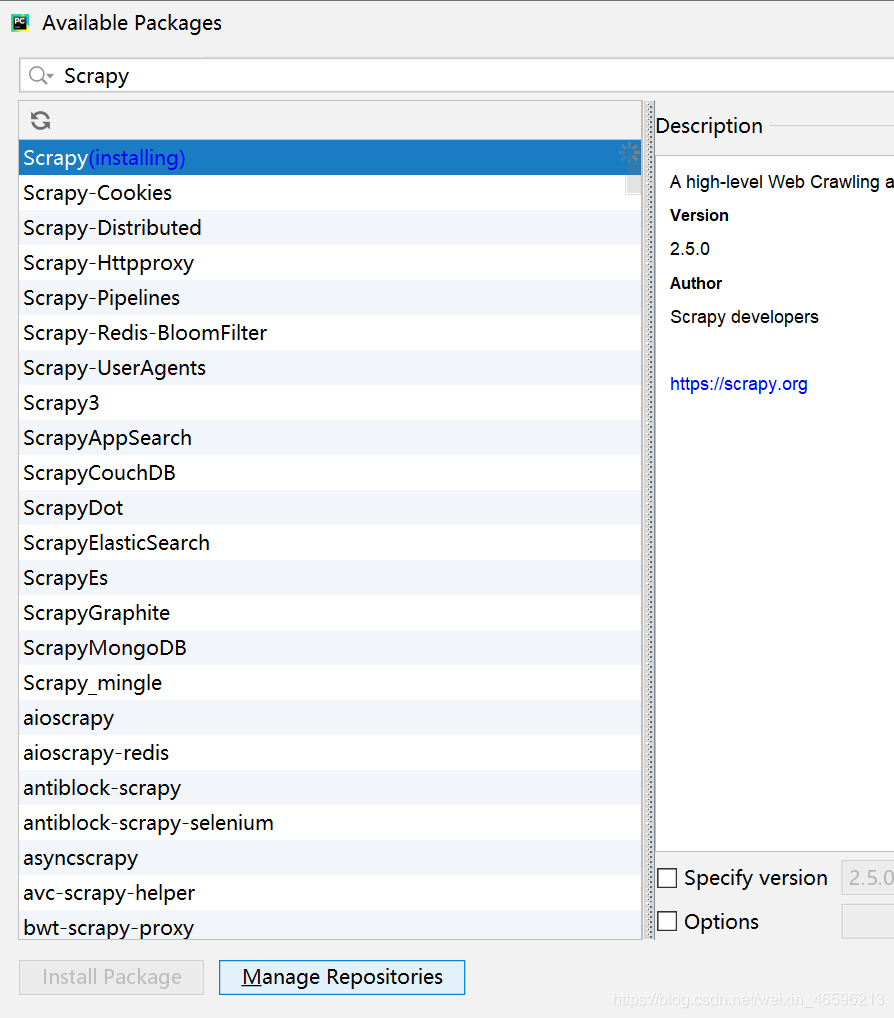
Task: Select the Scrapy (installing) row
Action: [330, 158]
